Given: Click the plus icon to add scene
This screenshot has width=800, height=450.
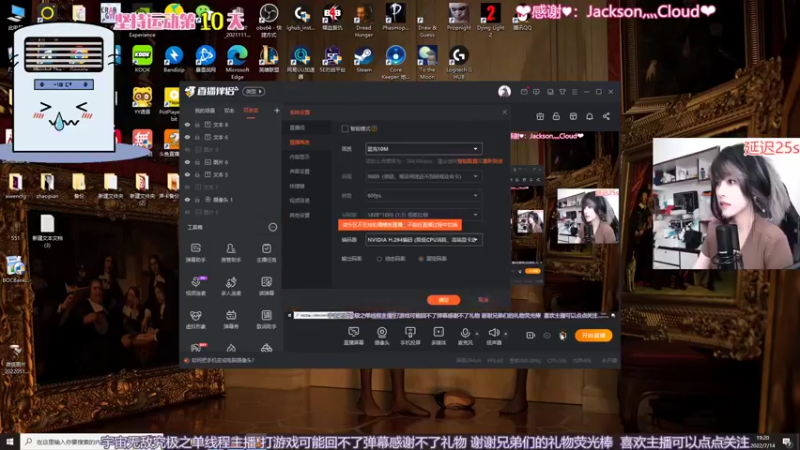Looking at the screenshot, I should click(277, 110).
